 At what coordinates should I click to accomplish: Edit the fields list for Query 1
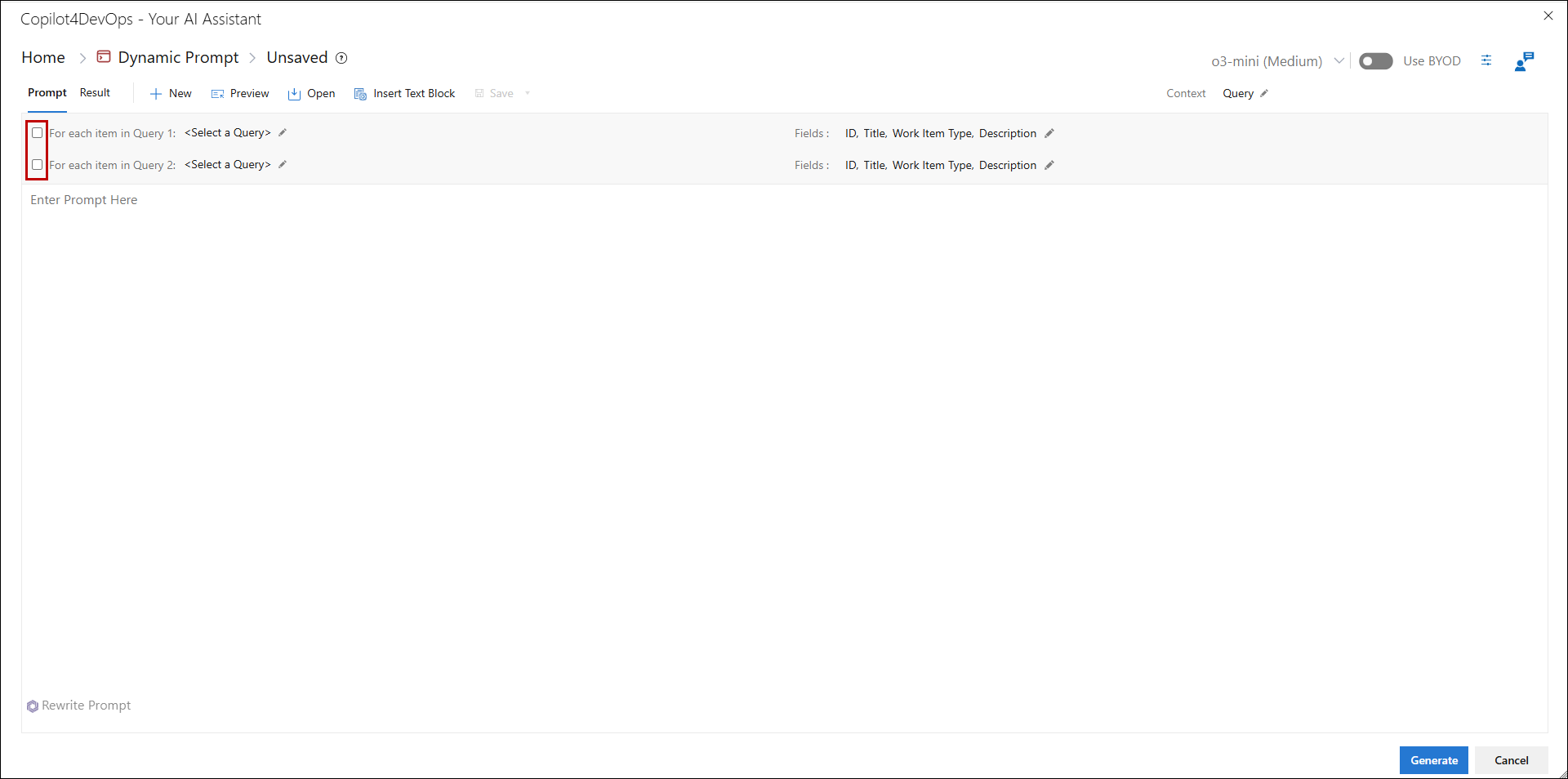[x=1049, y=134]
